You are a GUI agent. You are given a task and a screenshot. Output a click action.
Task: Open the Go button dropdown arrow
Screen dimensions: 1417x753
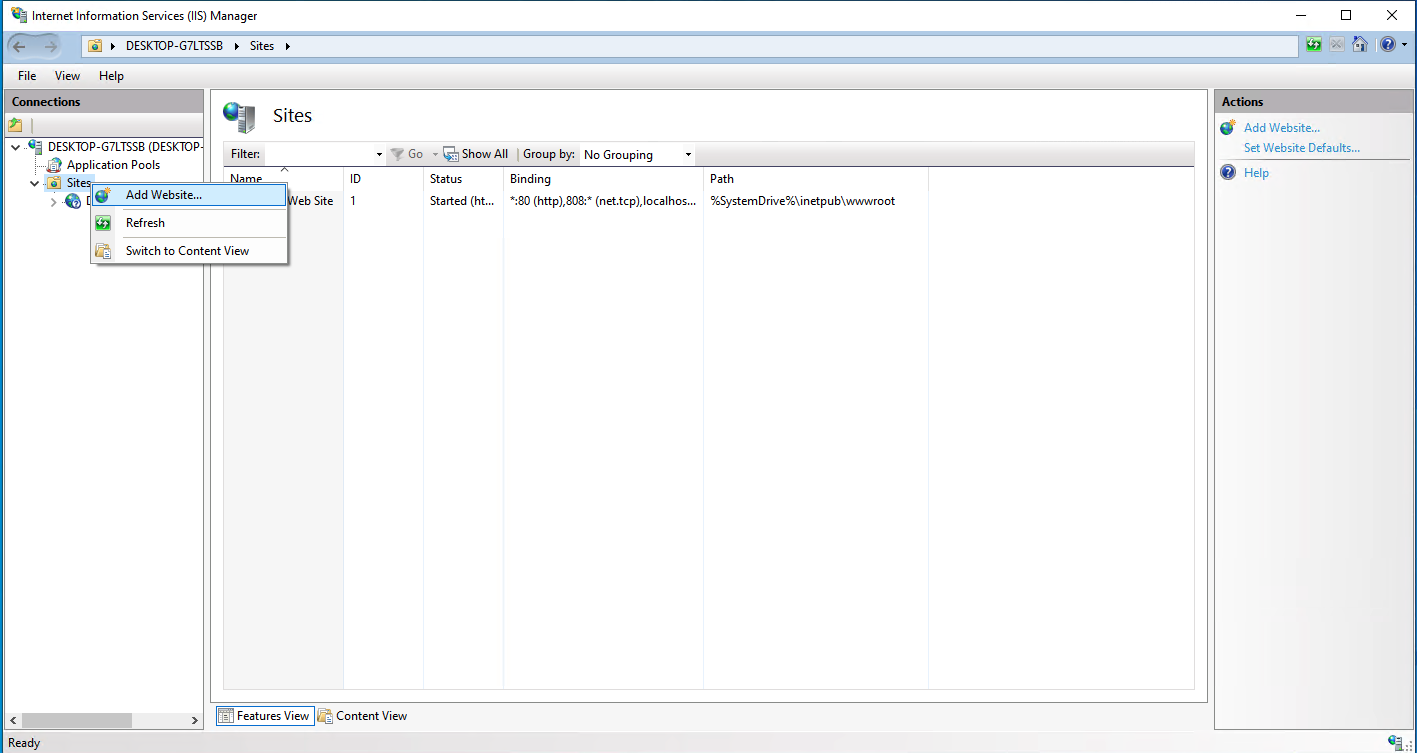435,155
